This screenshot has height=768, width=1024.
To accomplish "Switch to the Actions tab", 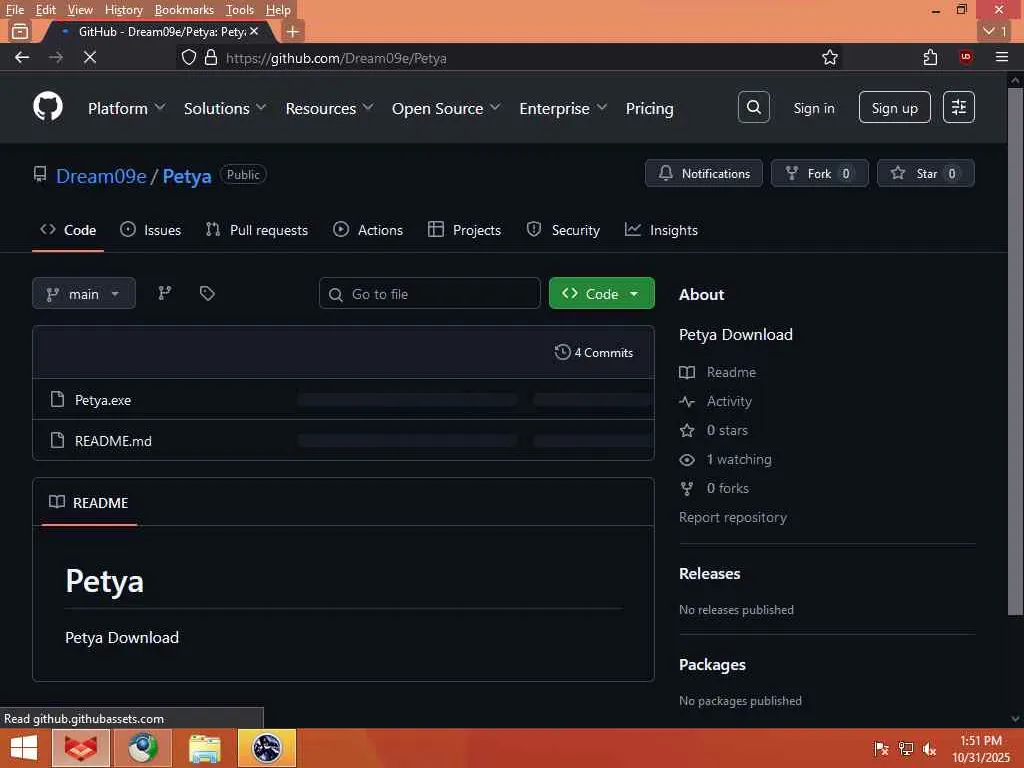I will [x=368, y=230].
